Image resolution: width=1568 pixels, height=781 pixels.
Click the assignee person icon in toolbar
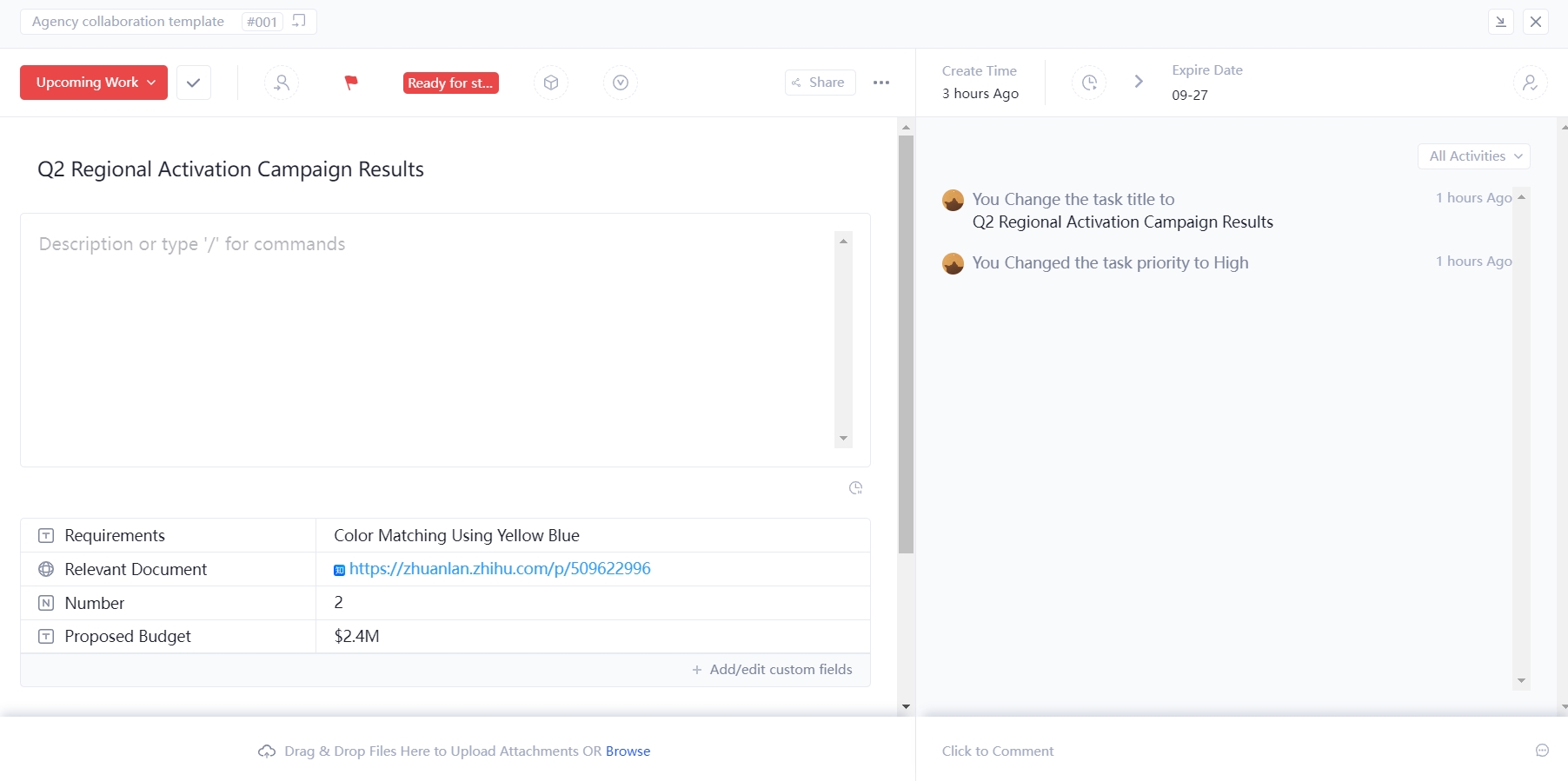(x=282, y=83)
